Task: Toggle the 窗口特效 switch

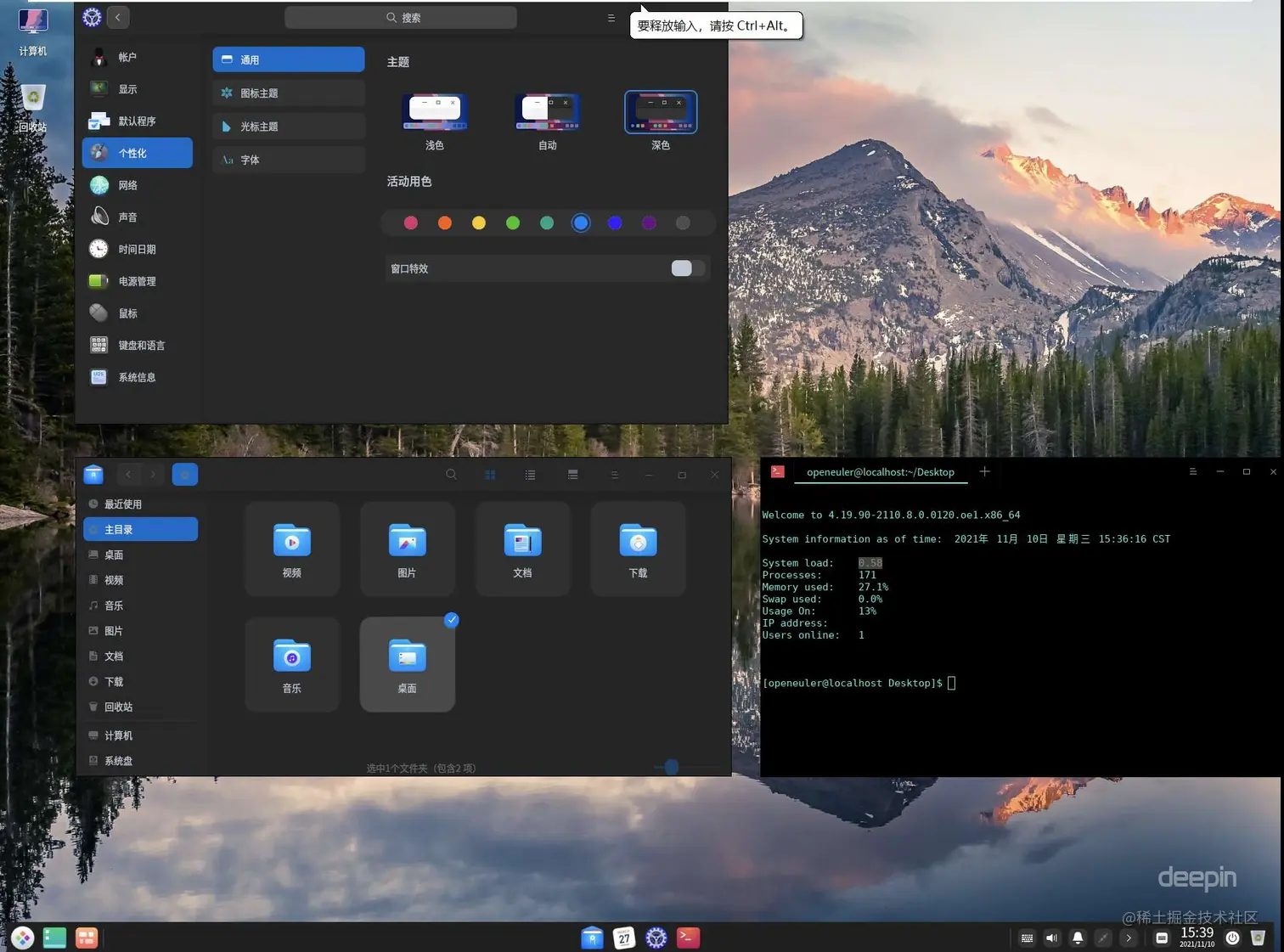Action: tap(688, 268)
